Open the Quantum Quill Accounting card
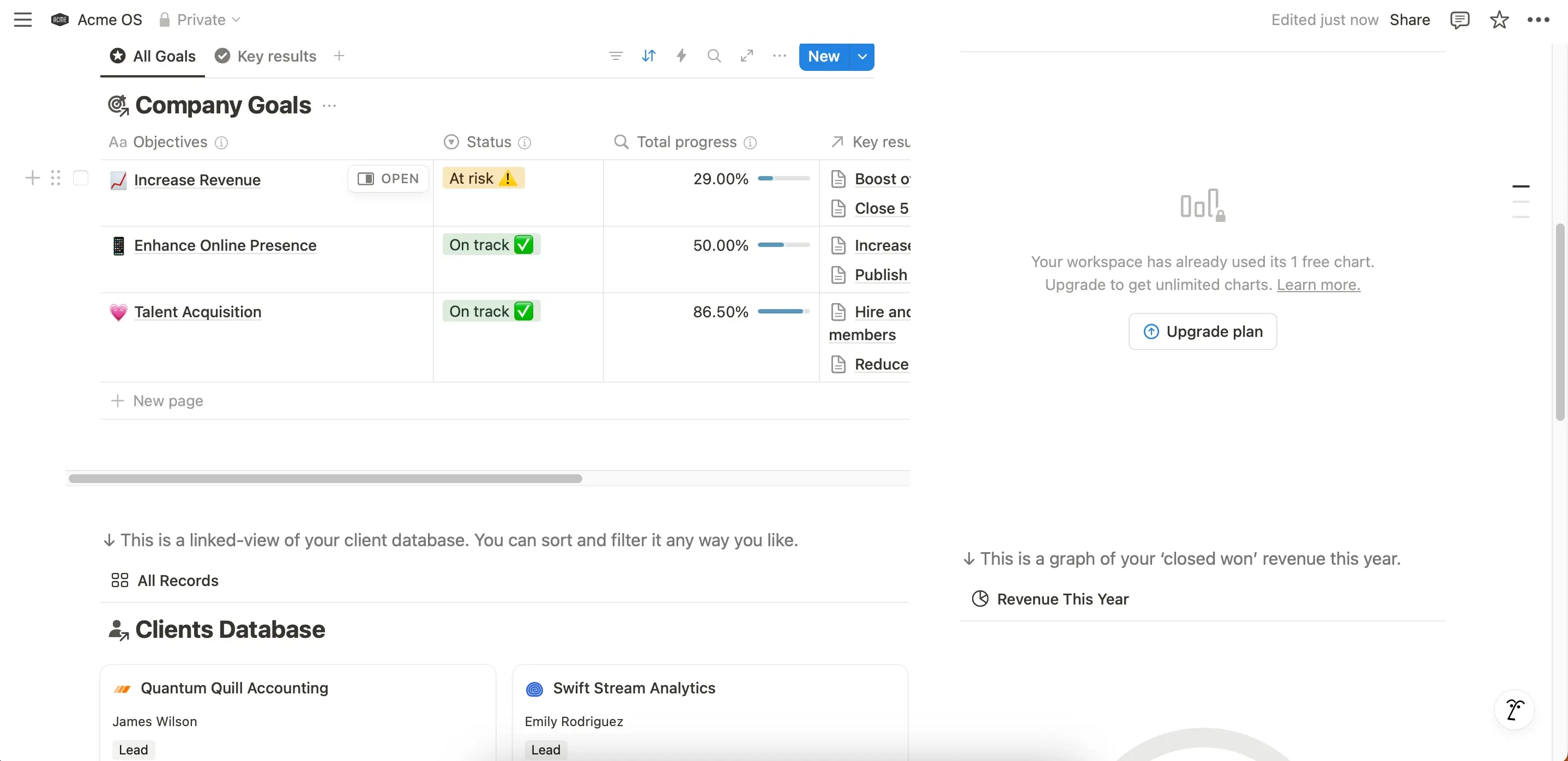 [298, 712]
